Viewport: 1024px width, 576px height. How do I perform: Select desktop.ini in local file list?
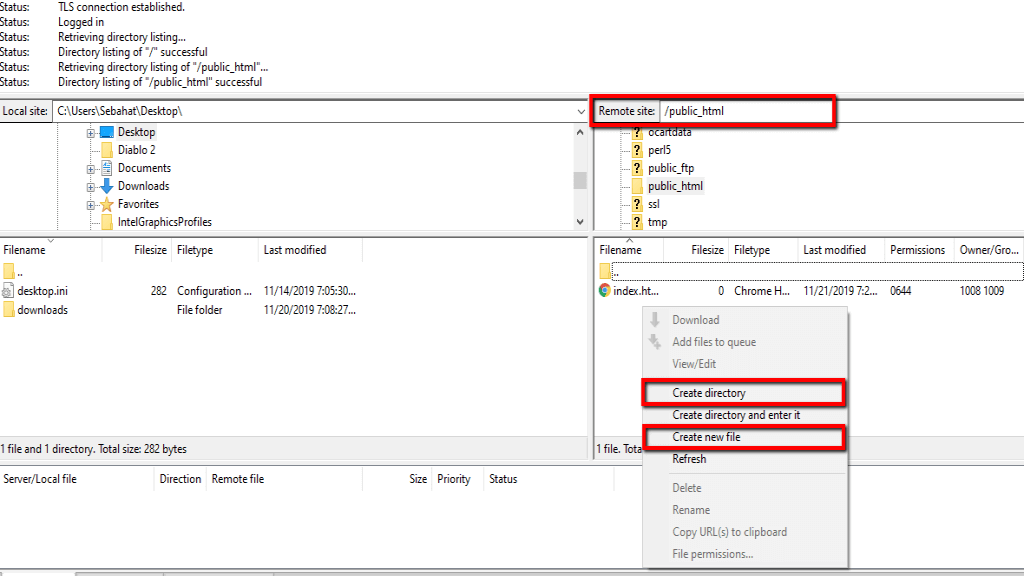click(x=42, y=291)
